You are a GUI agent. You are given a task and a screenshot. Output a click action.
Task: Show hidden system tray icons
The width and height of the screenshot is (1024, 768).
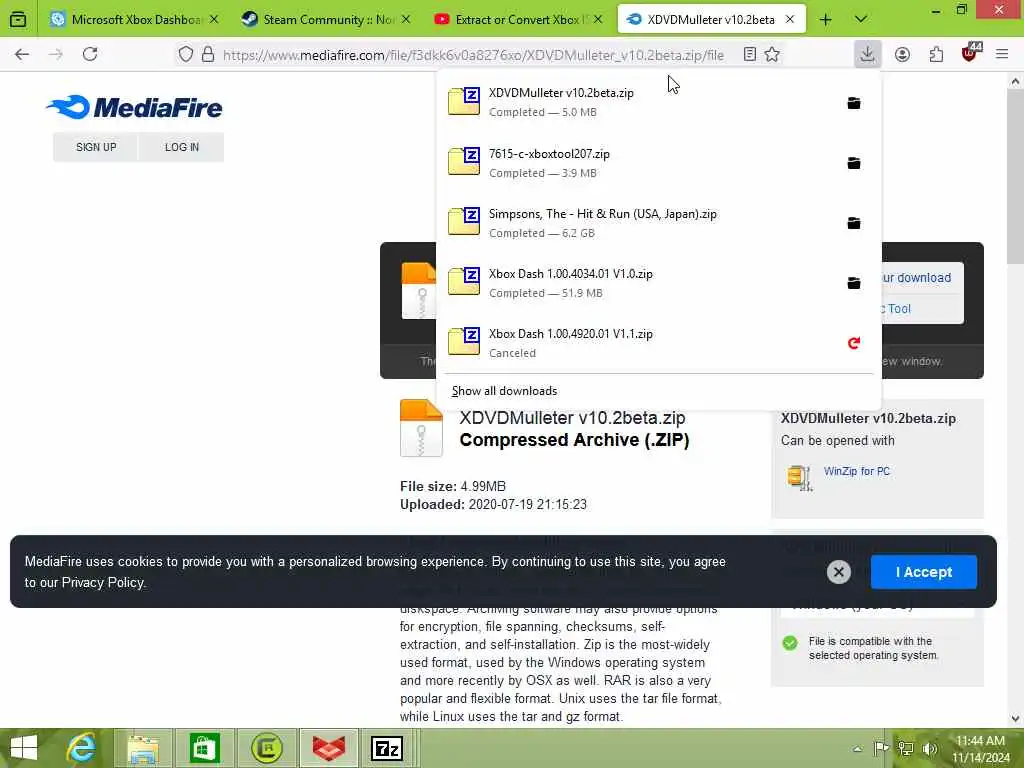point(857,749)
